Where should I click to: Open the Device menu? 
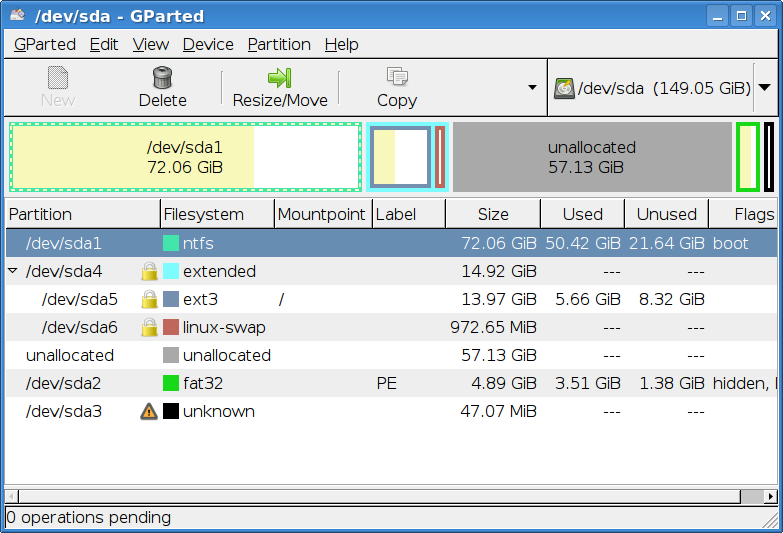[208, 44]
